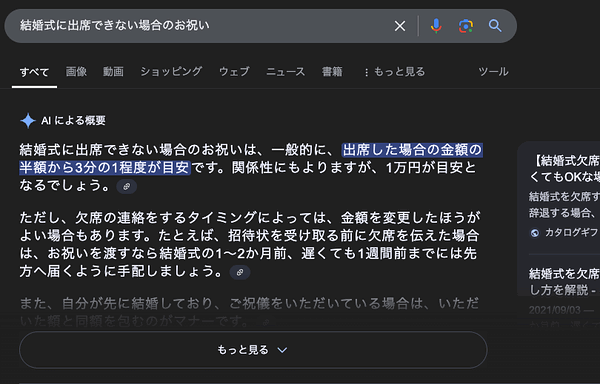The height and width of the screenshot is (384, 600).
Task: Open the ウェブ tab
Action: click(234, 72)
